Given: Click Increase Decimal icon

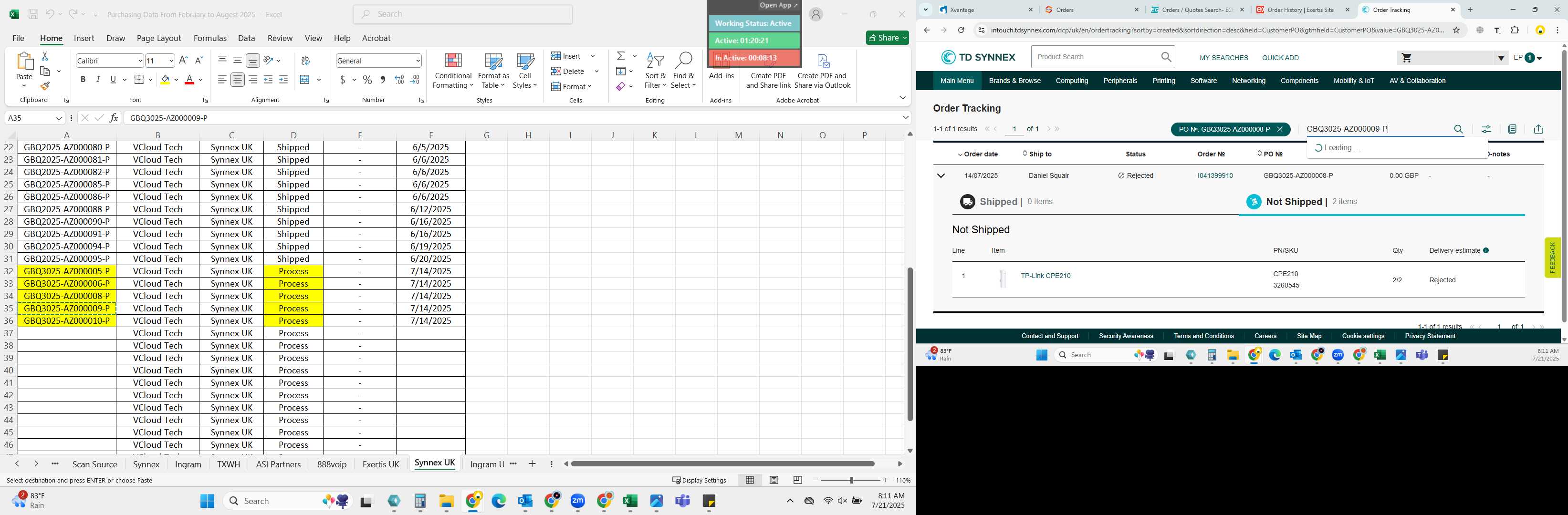Looking at the screenshot, I should (399, 80).
